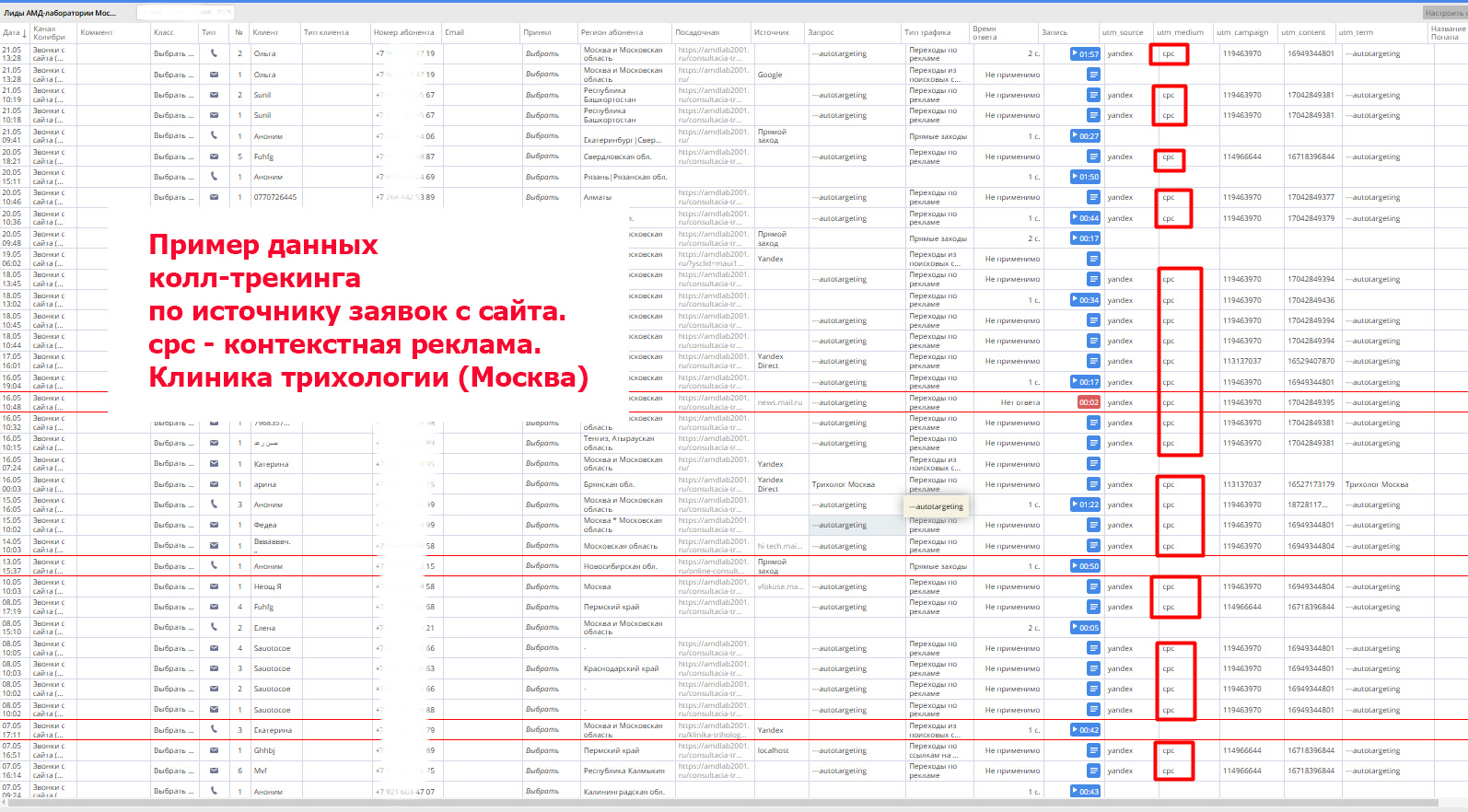Select Трихолог Москва in the utm_term column
Image resolution: width=1468 pixels, height=812 pixels.
click(x=1376, y=484)
